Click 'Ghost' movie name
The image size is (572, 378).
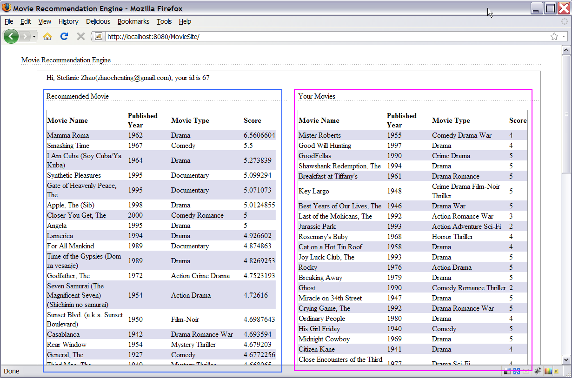click(x=307, y=288)
